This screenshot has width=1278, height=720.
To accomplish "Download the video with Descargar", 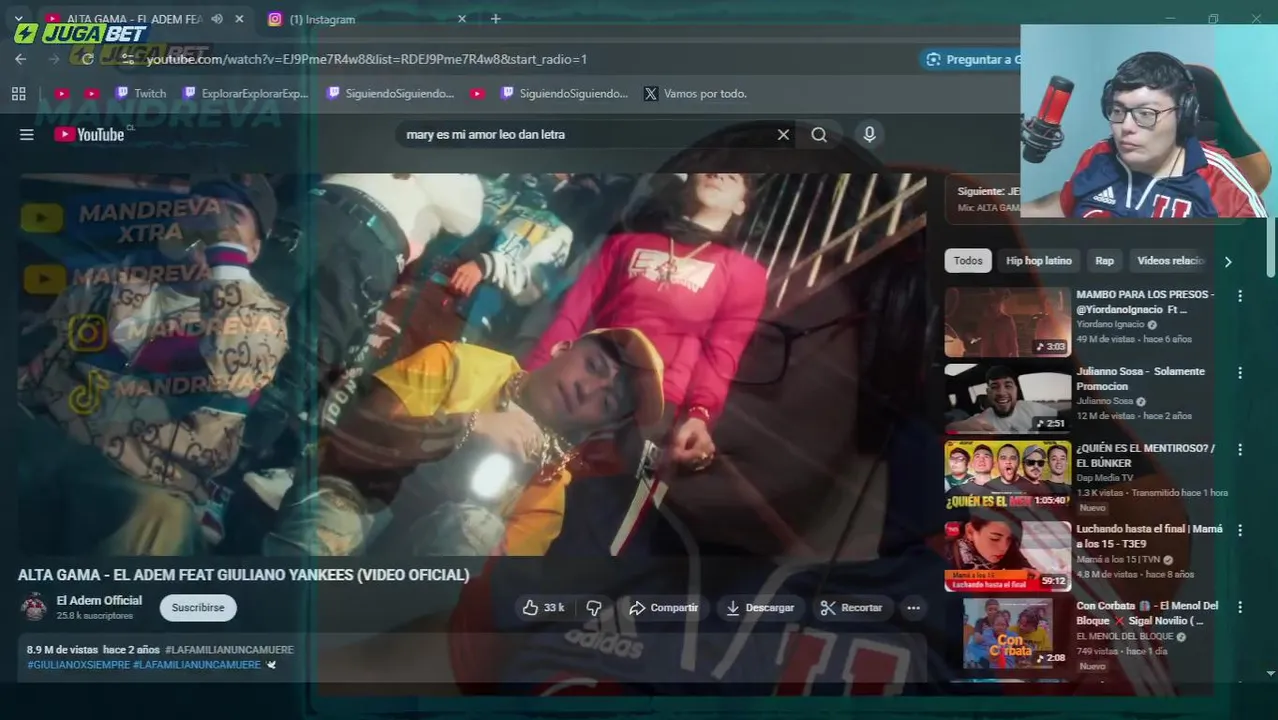I will click(x=760, y=607).
